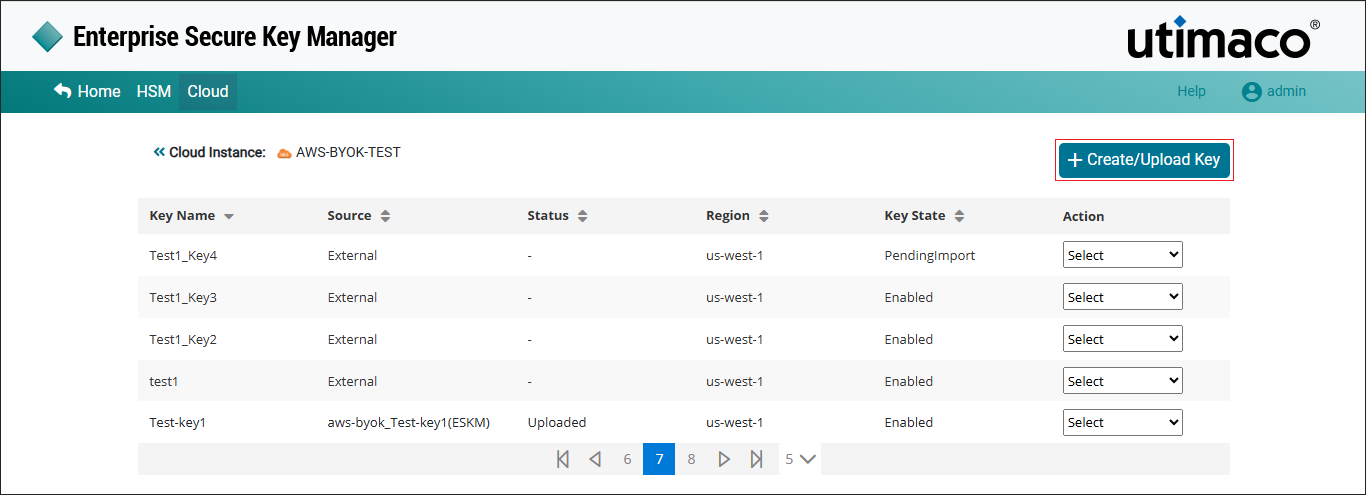Sort by Status column arrows
Image resolution: width=1366 pixels, height=495 pixels.
tap(582, 216)
